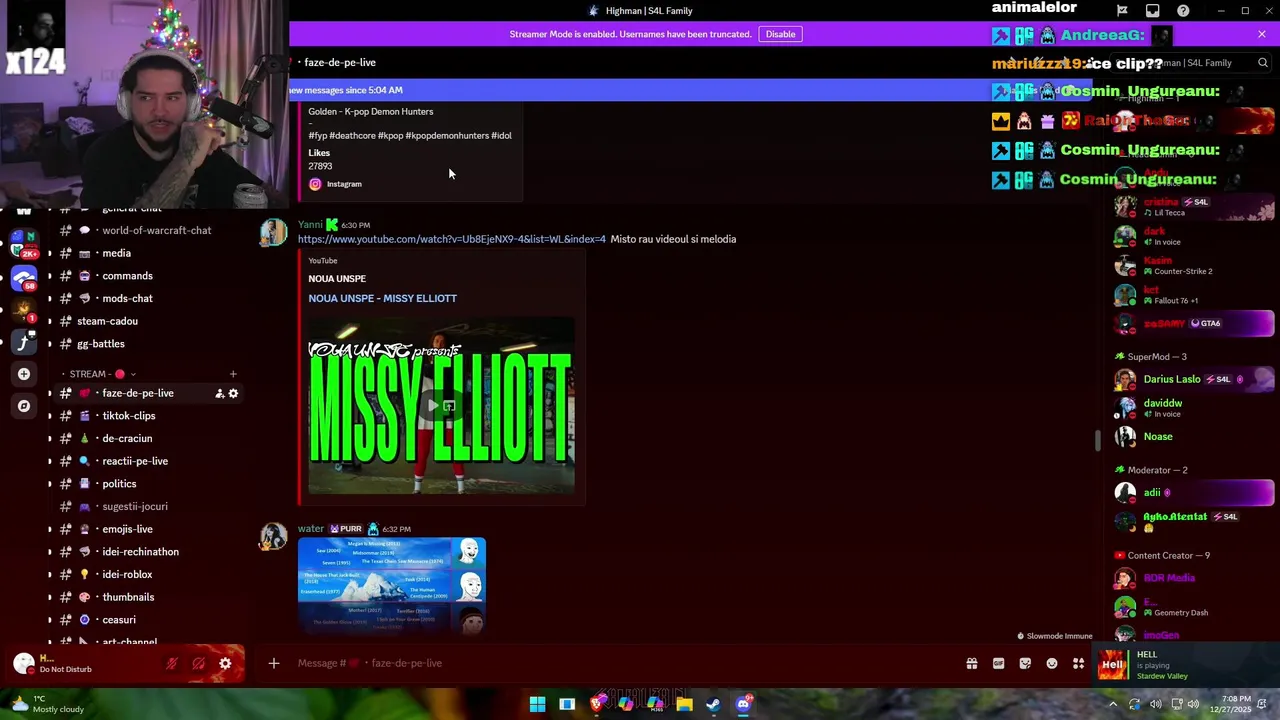The image size is (1280, 720).
Task: Expand the de-craciun channel threads
Action: pos(50,439)
